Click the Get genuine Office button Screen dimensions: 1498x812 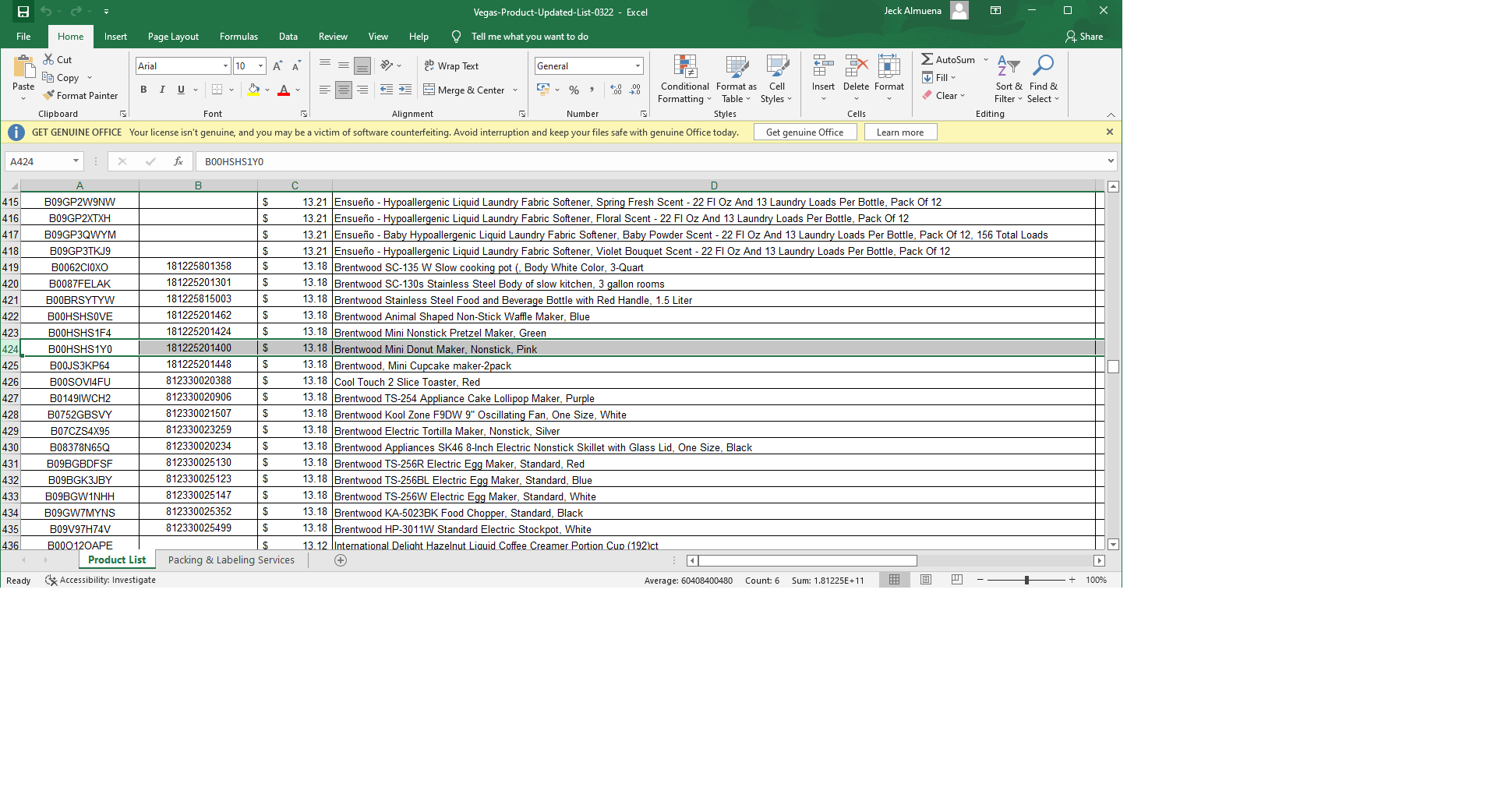coord(805,132)
